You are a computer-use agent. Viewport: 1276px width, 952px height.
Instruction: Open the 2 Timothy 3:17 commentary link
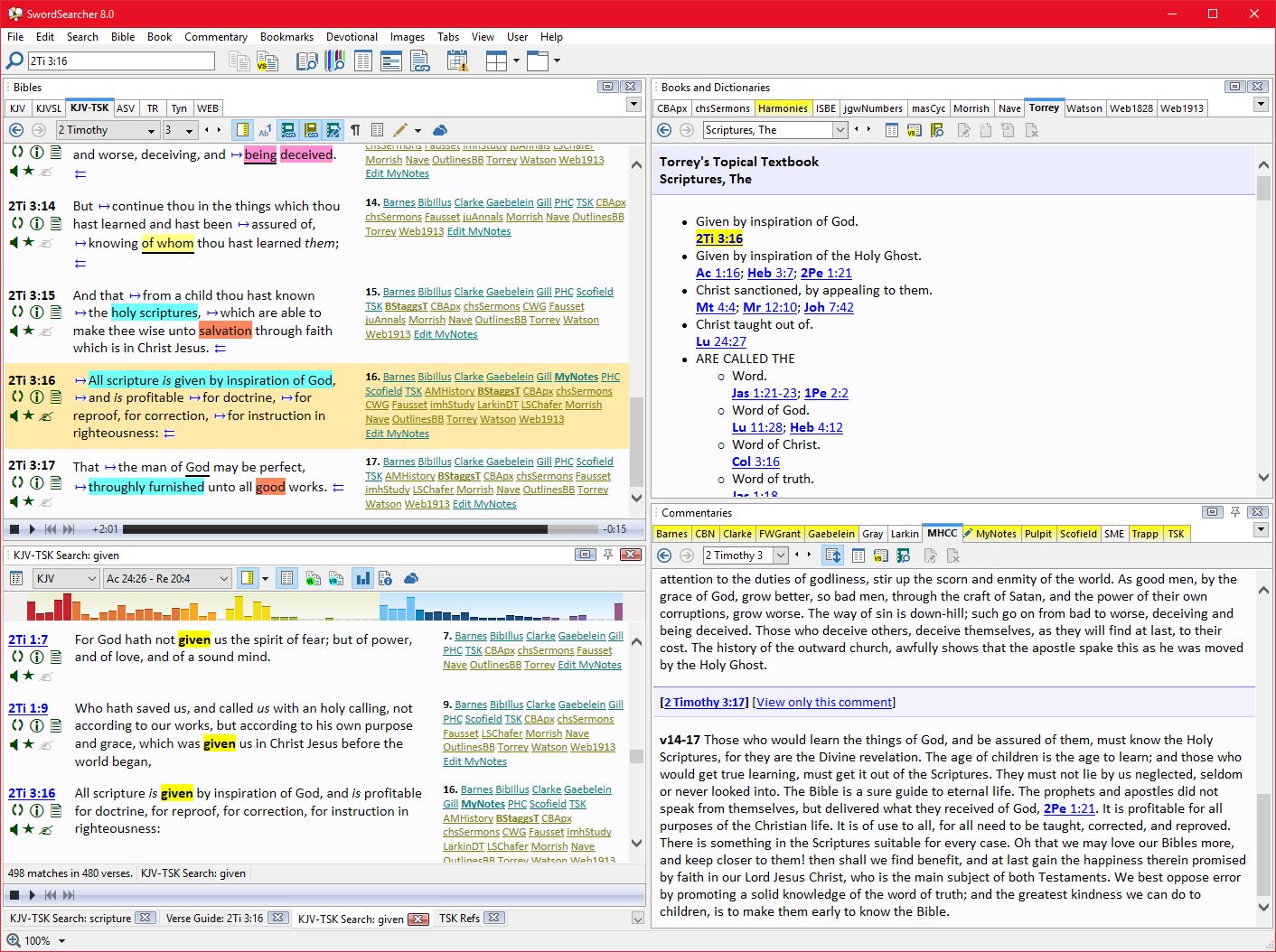(x=705, y=702)
